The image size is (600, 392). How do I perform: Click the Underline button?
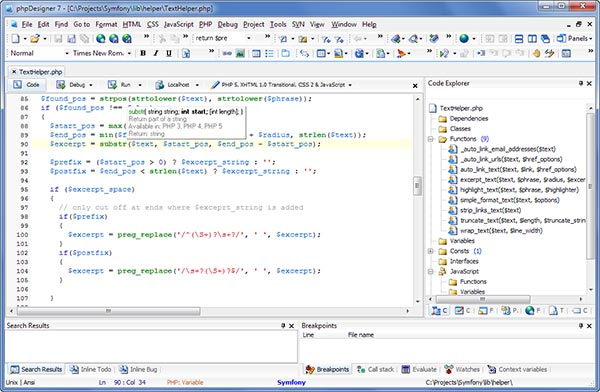(169, 53)
